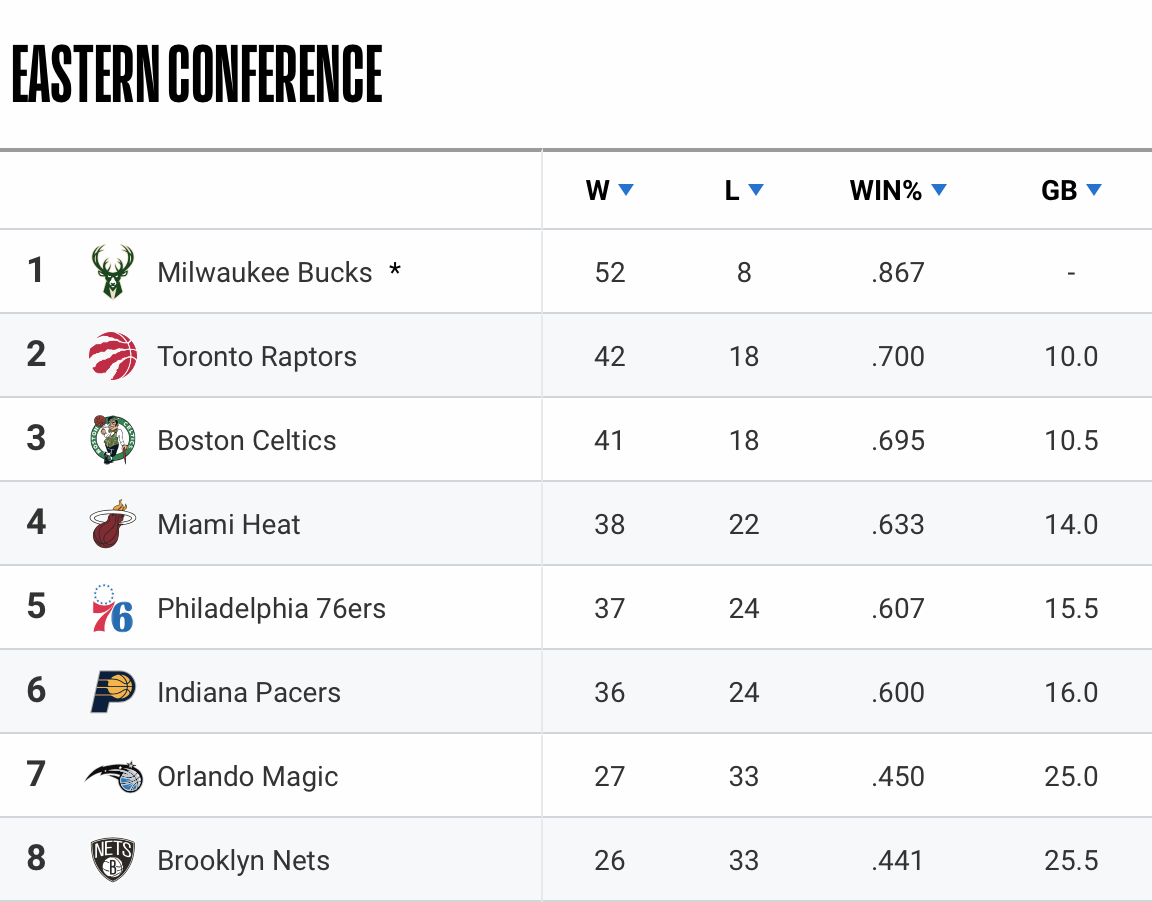Sort by L column arrow
This screenshot has width=1152, height=902.
pos(756,190)
